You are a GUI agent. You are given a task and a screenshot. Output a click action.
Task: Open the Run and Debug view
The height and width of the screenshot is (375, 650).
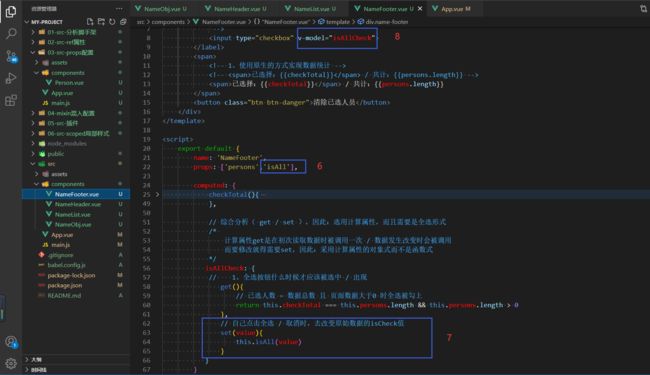tap(11, 78)
